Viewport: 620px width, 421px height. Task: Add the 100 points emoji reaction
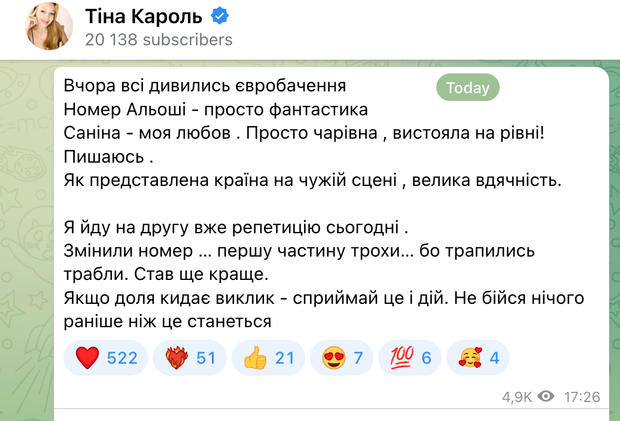(410, 358)
